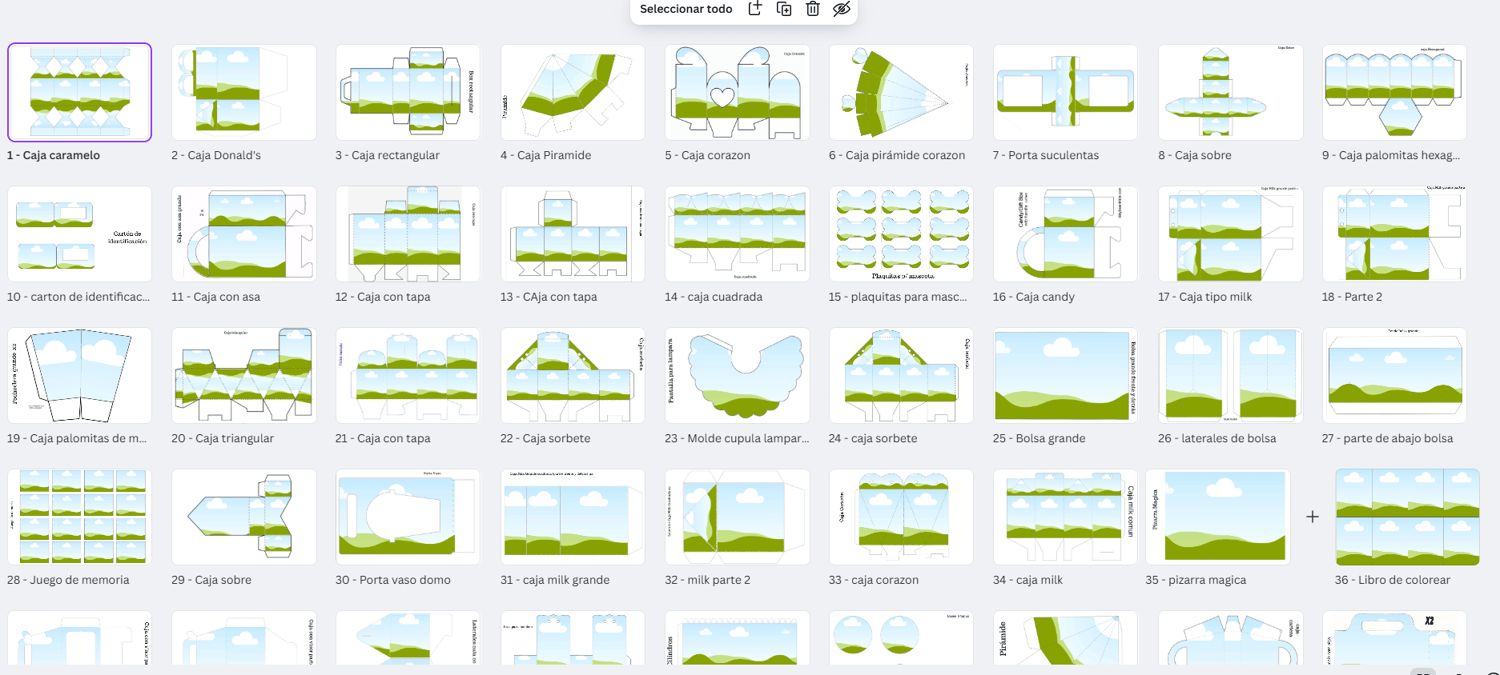Open the plaquitas para mascotas thumbnail

coord(901,234)
